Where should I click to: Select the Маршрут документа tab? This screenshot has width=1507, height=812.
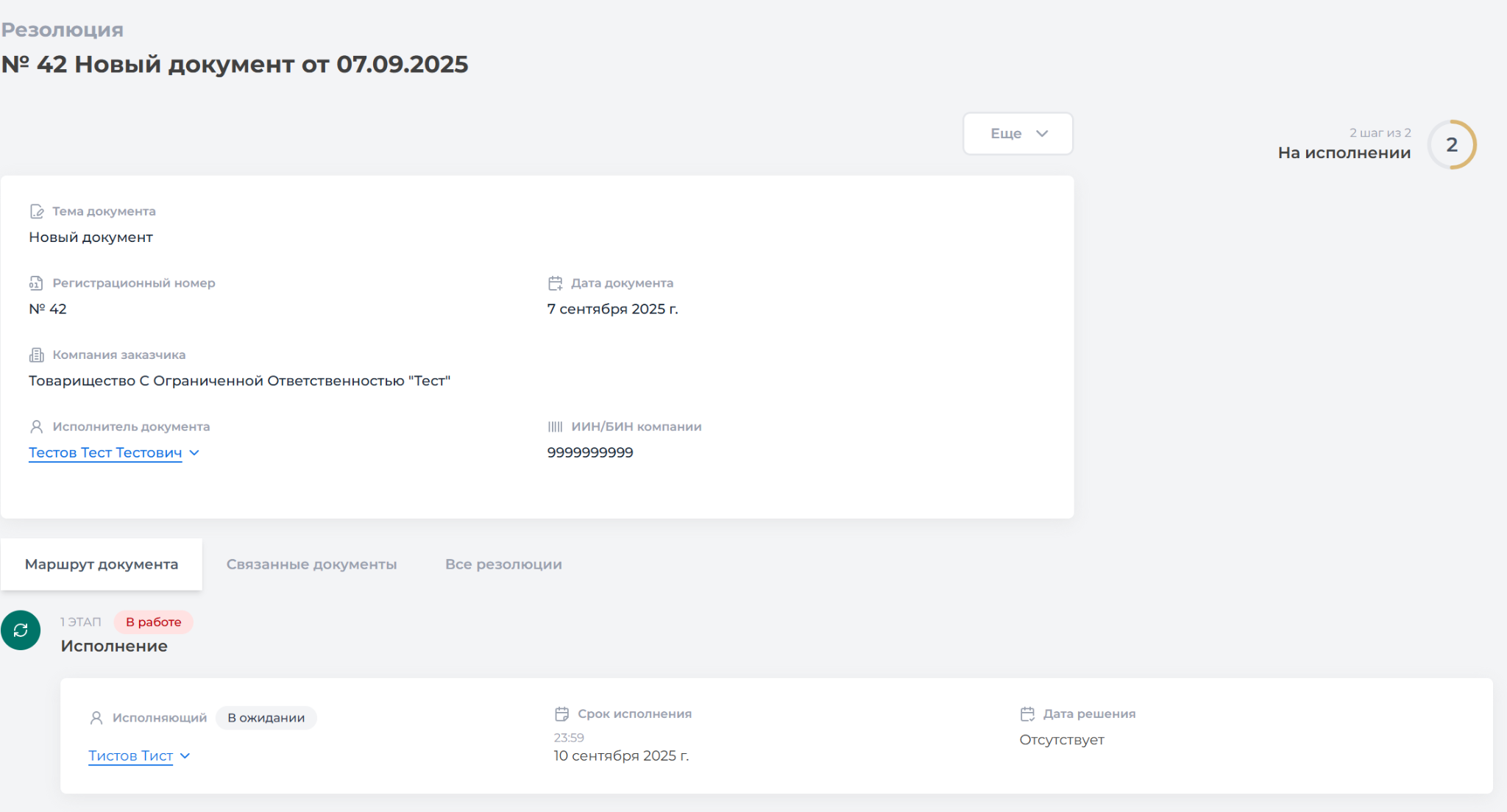102,565
